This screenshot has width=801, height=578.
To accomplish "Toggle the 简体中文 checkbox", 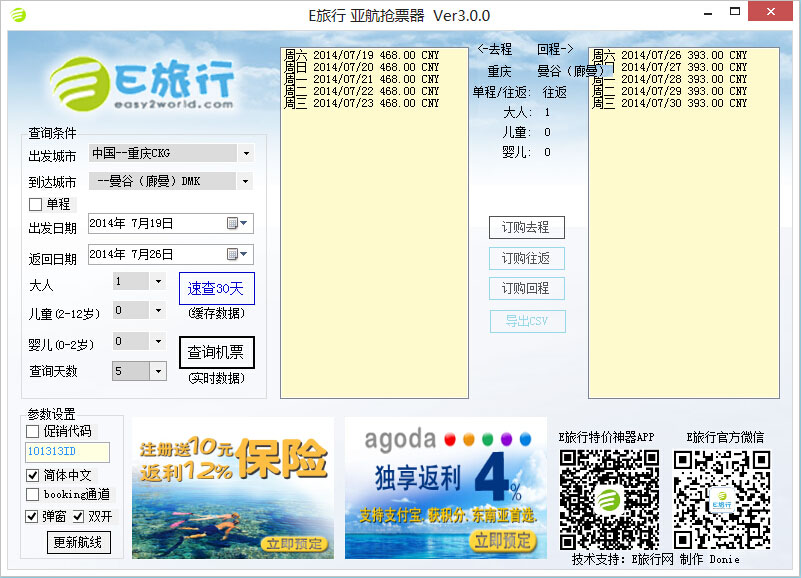I will pos(33,475).
